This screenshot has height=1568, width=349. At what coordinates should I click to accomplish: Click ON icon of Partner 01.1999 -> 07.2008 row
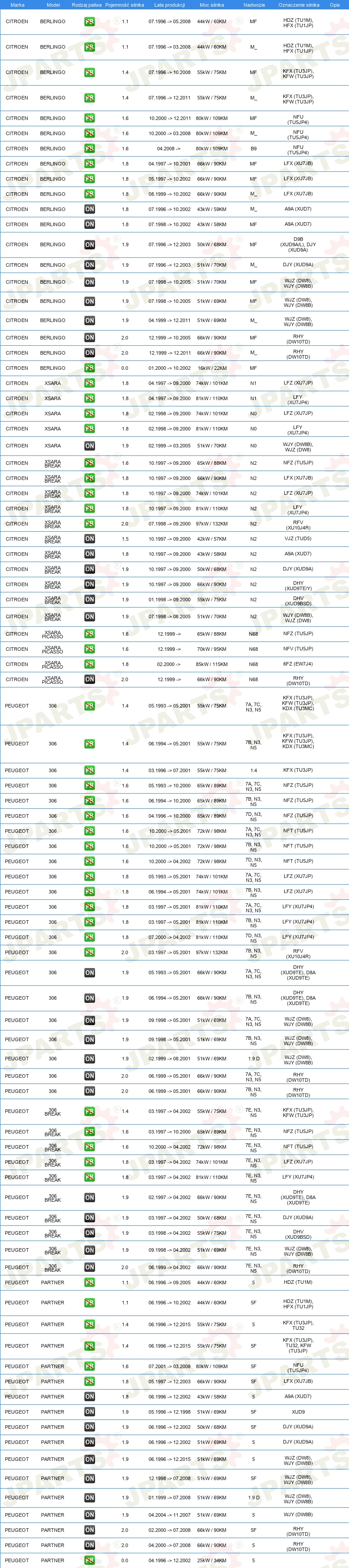tap(90, 1498)
